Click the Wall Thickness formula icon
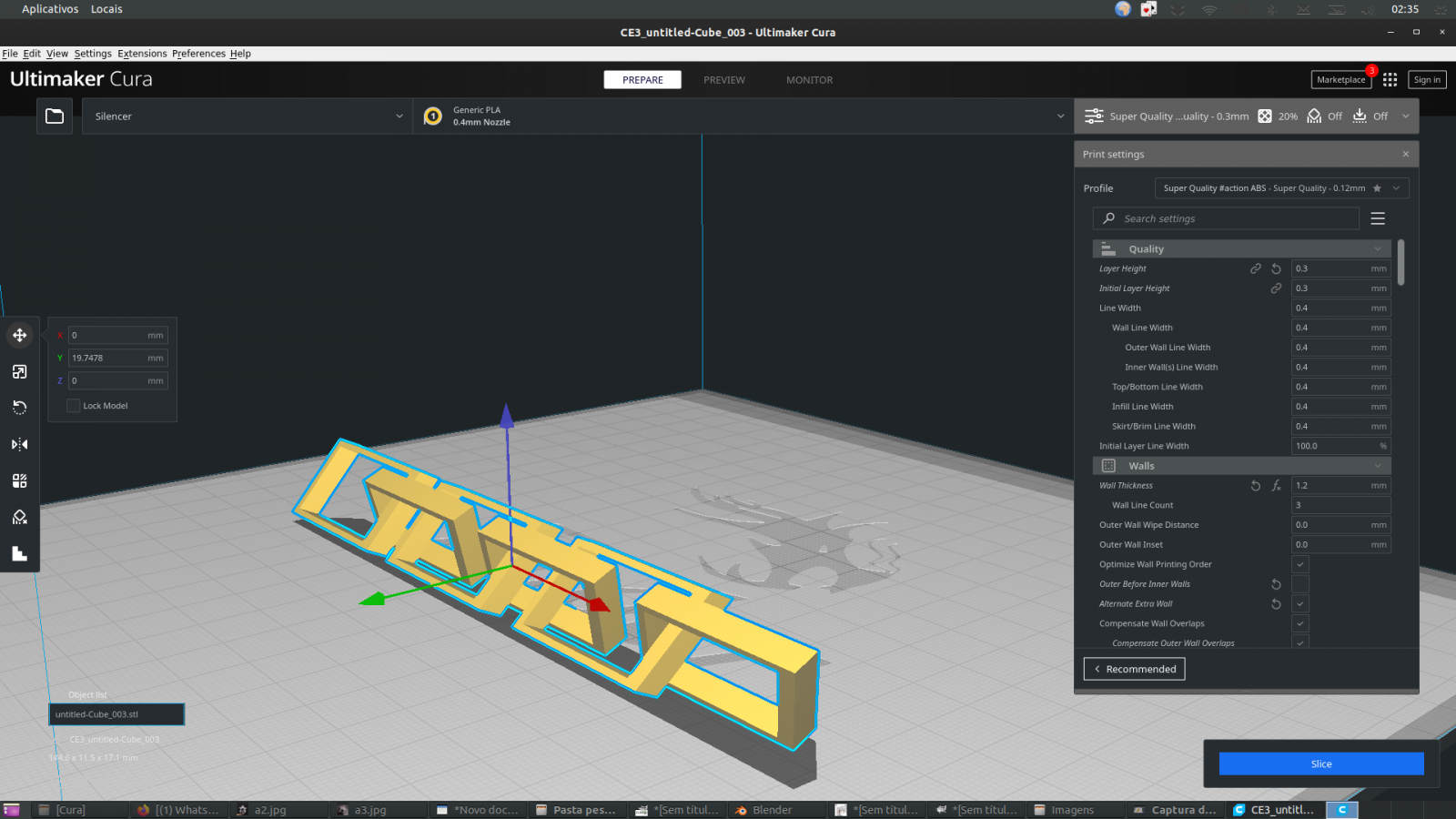 [x=1276, y=486]
